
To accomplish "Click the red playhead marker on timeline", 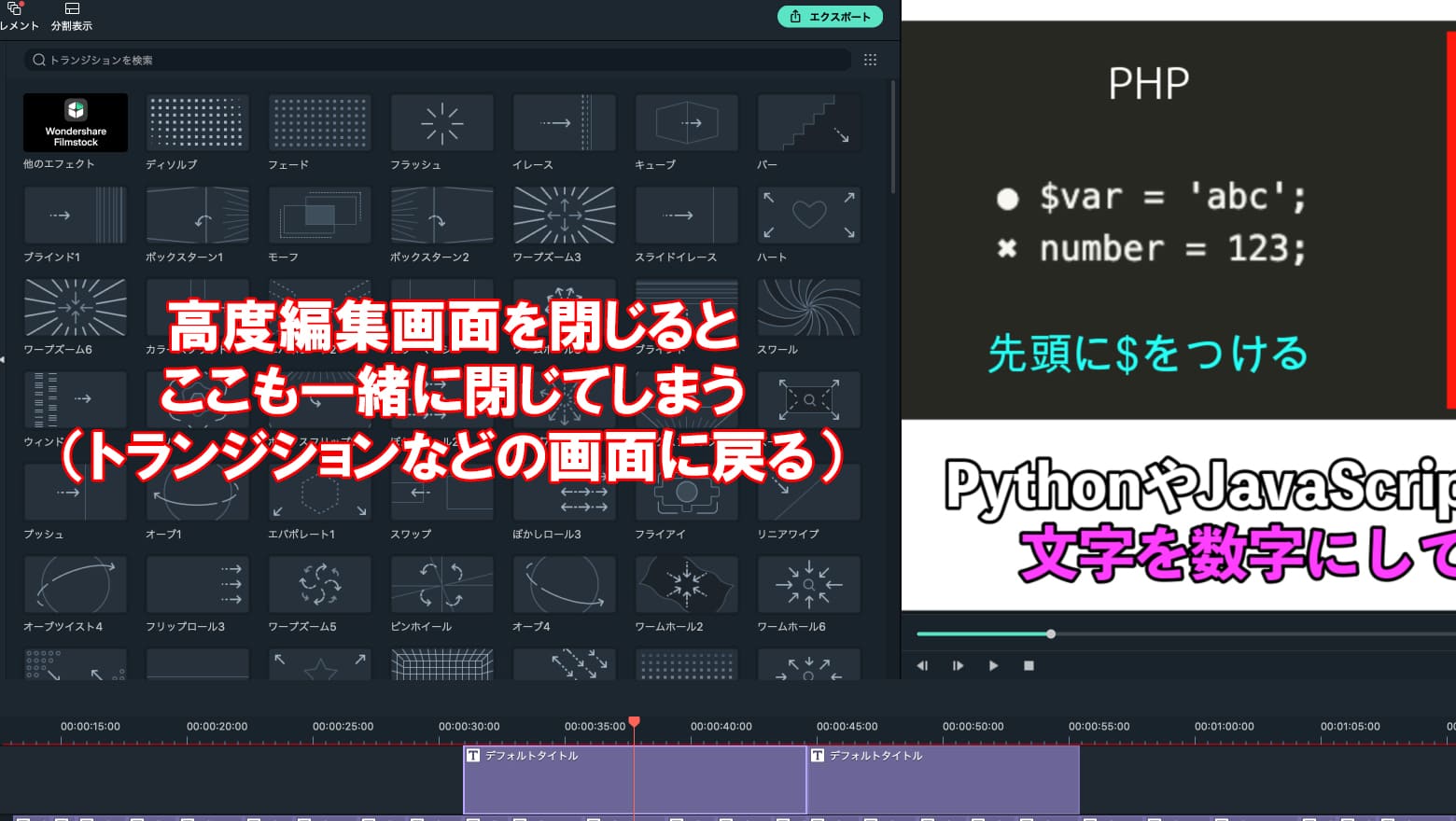I will (x=635, y=722).
